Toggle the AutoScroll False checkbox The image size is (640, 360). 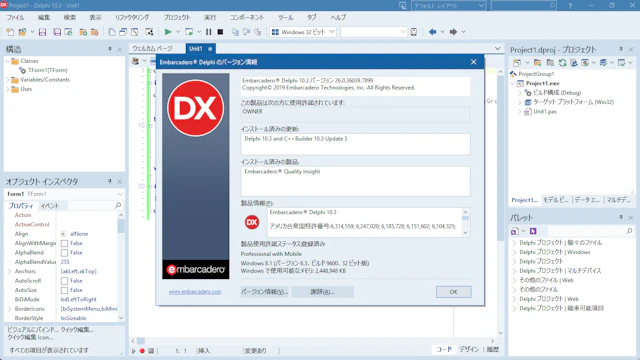[64, 281]
